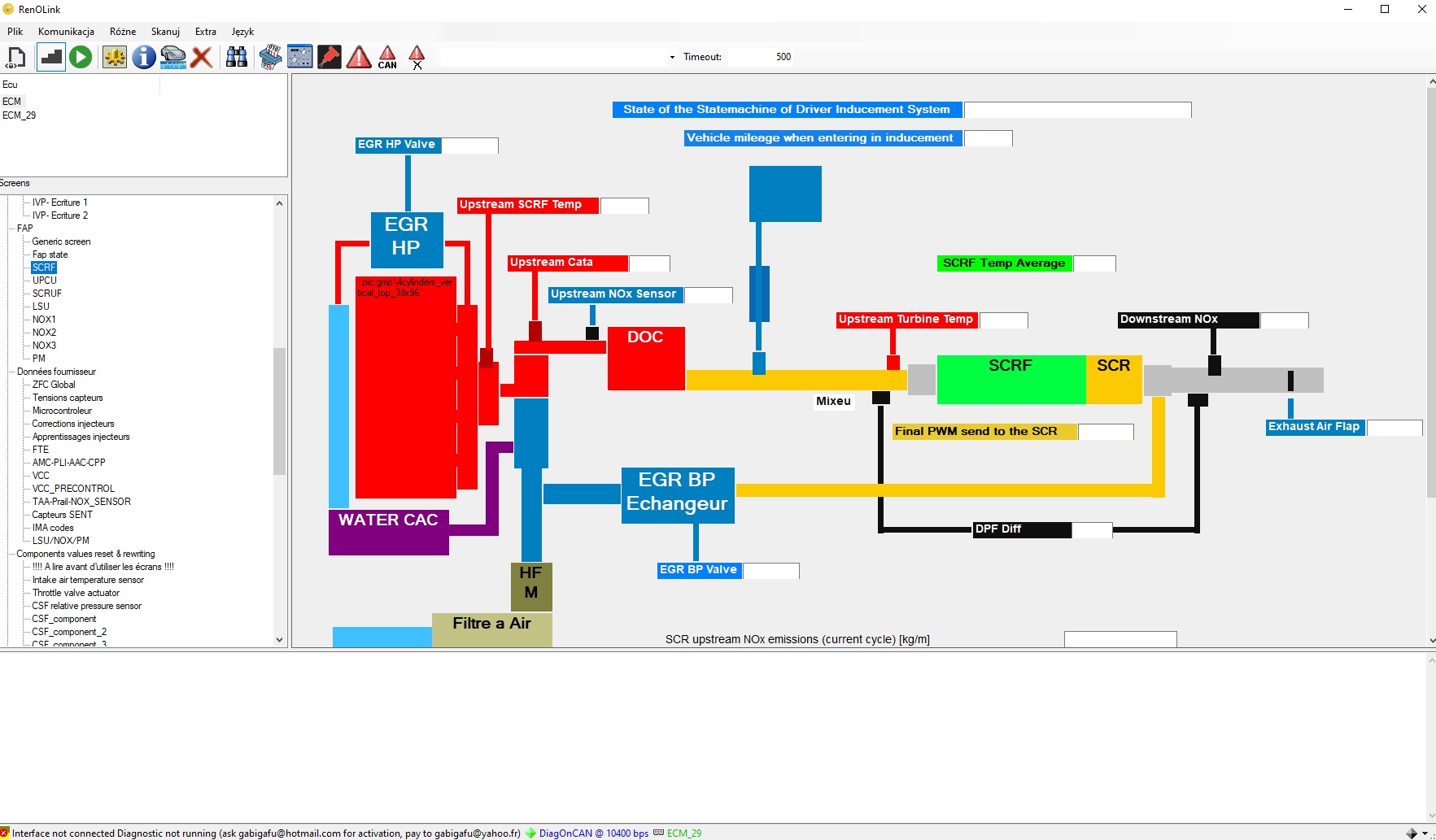Select the LSU tree item

click(41, 307)
